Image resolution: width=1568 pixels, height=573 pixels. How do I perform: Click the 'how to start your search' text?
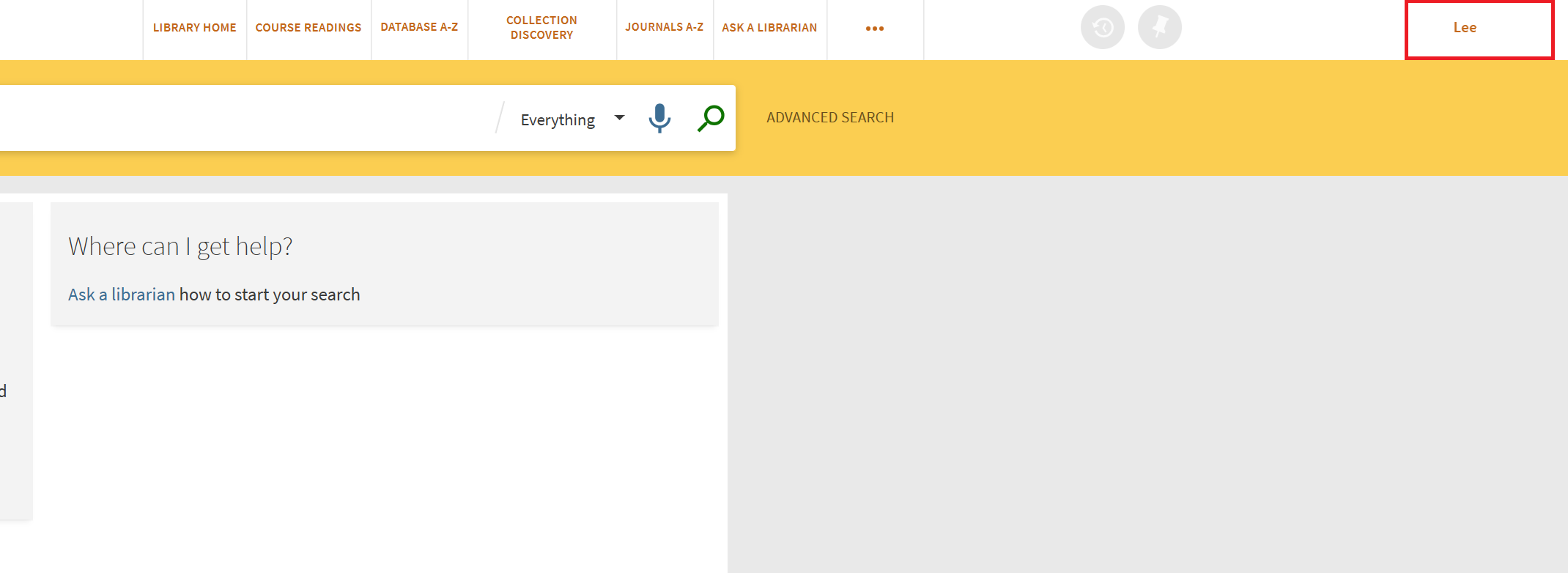click(270, 295)
